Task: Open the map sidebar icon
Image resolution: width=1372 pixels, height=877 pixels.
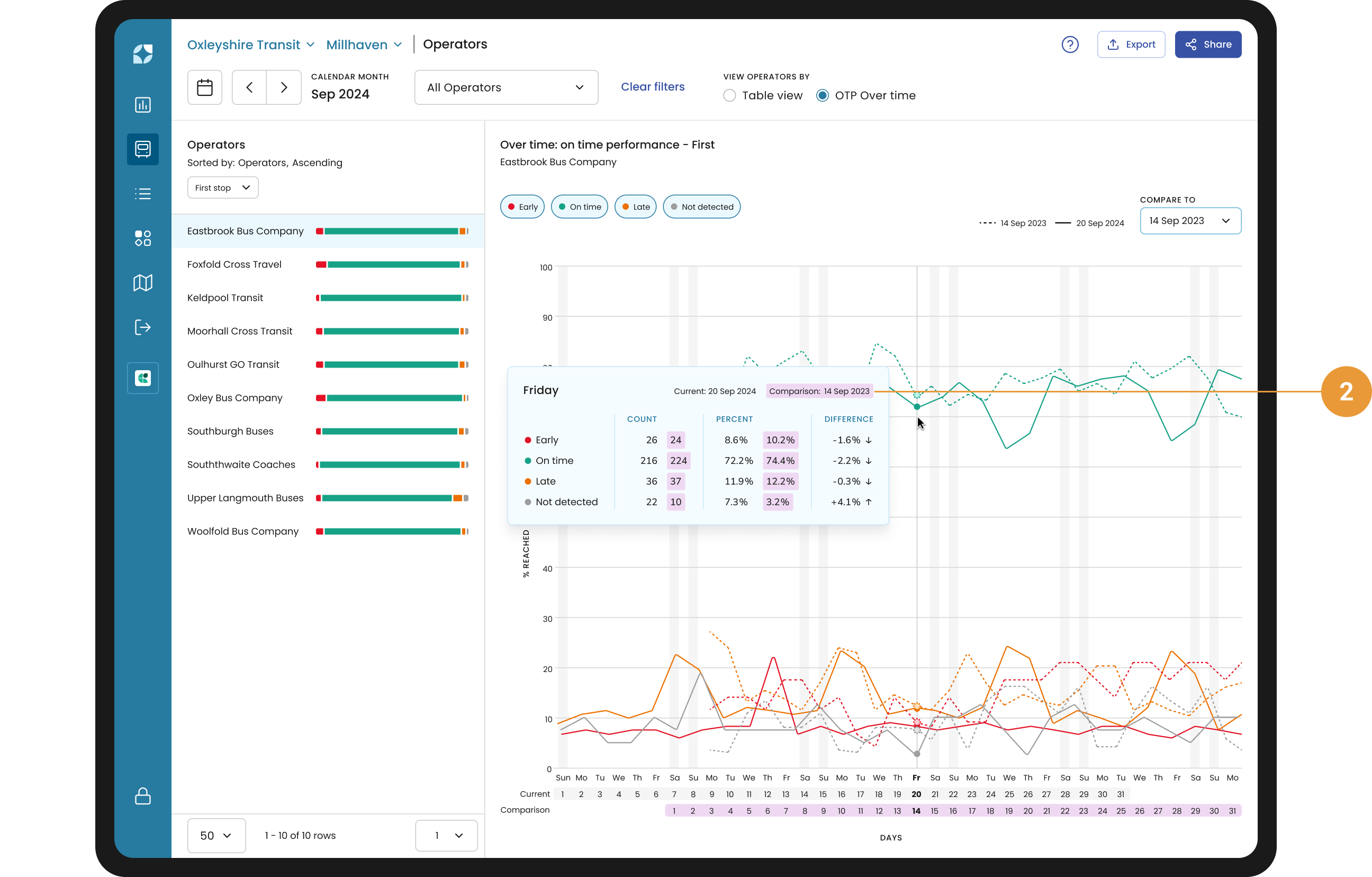Action: 142,283
